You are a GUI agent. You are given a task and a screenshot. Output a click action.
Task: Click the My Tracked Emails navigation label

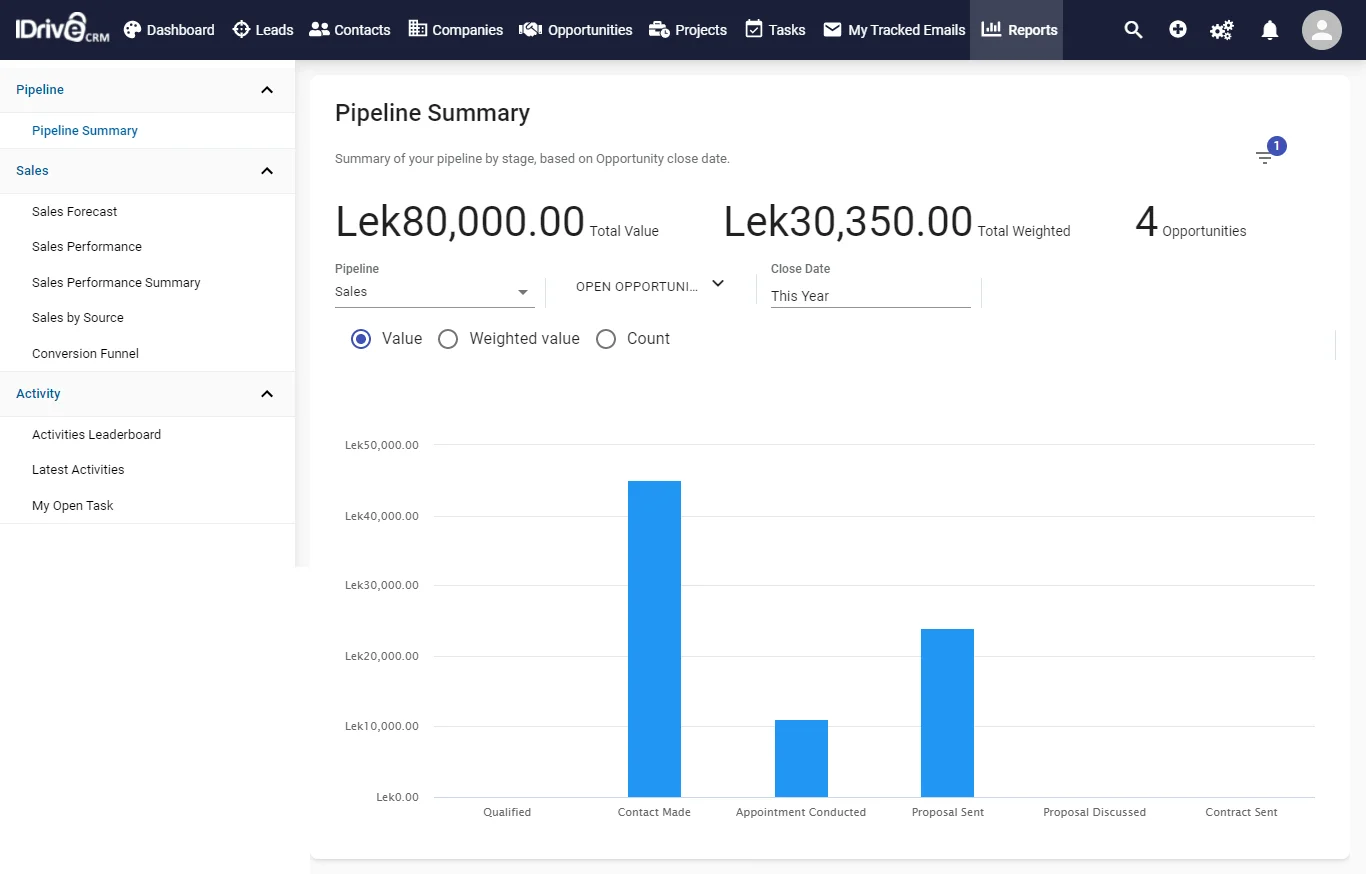(907, 30)
